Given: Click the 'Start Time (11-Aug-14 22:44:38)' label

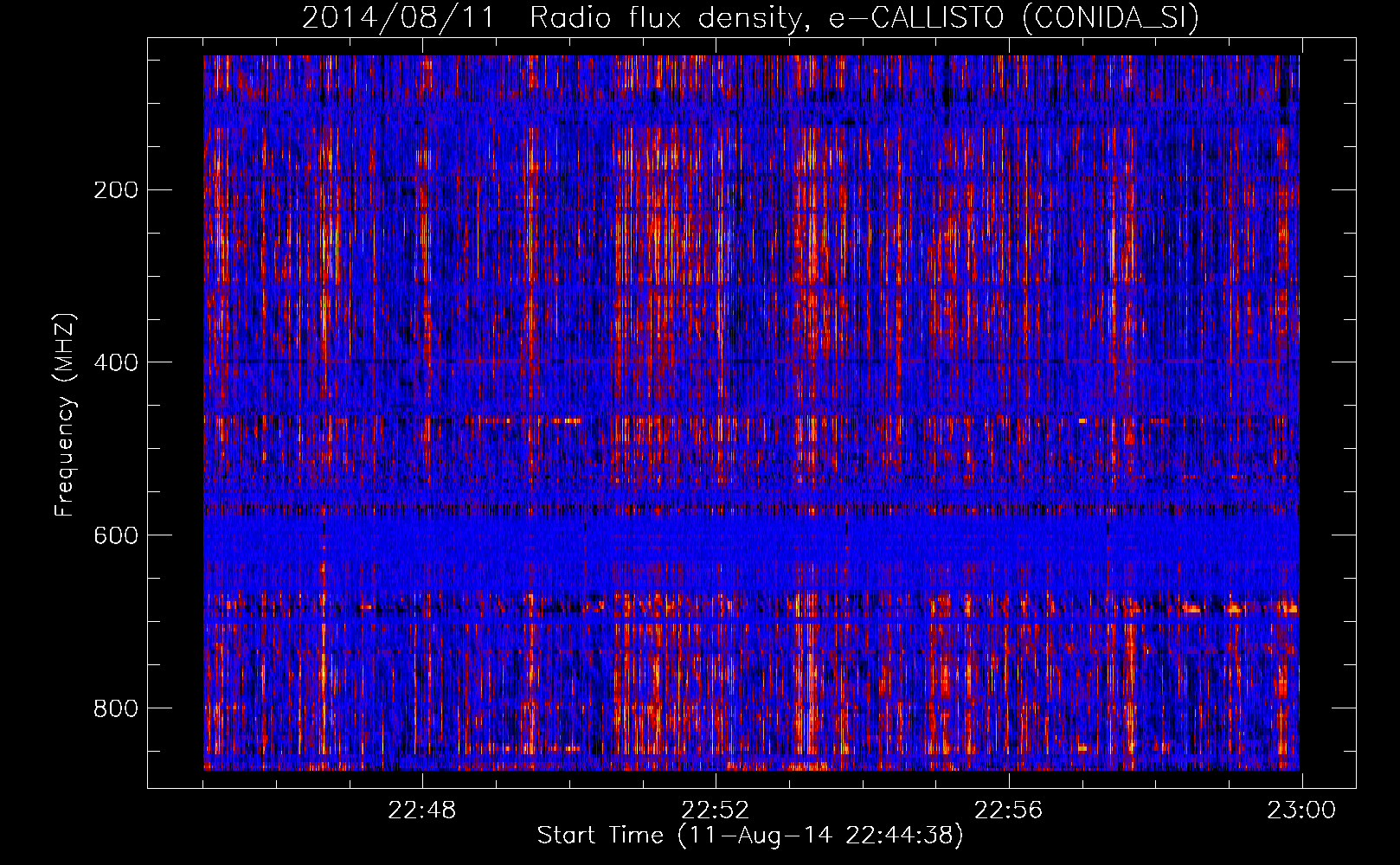Looking at the screenshot, I should coord(750,836).
